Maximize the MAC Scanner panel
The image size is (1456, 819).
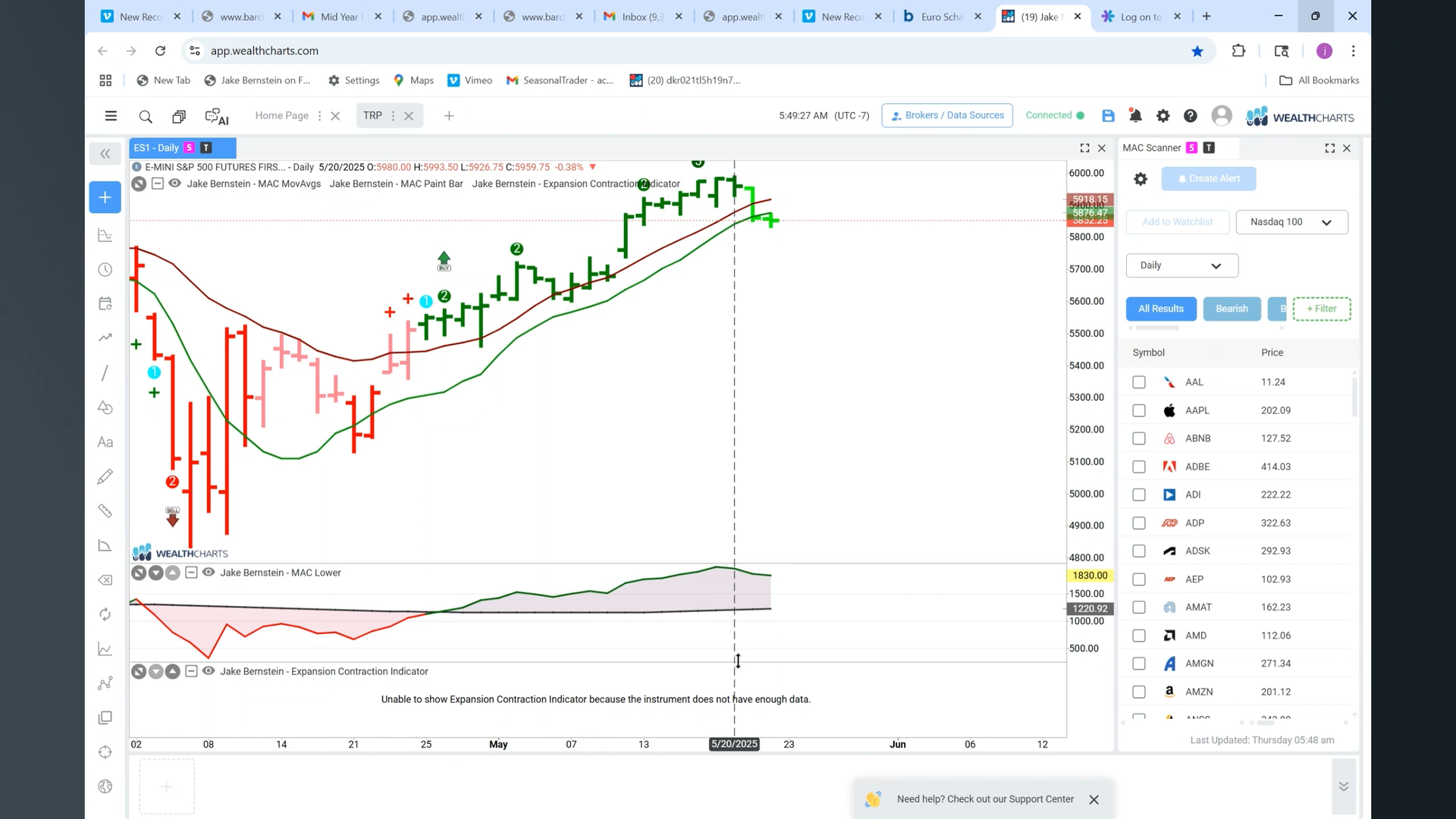pyautogui.click(x=1329, y=148)
